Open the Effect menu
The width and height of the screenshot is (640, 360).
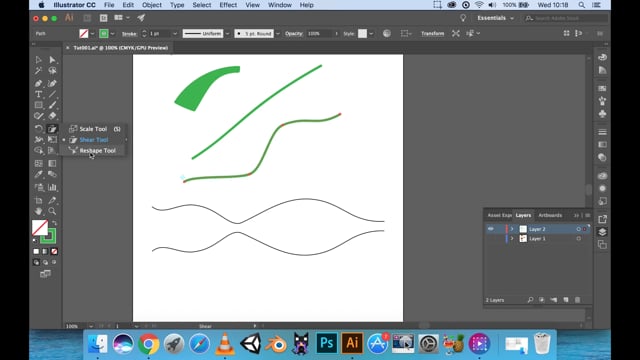pos(228,5)
